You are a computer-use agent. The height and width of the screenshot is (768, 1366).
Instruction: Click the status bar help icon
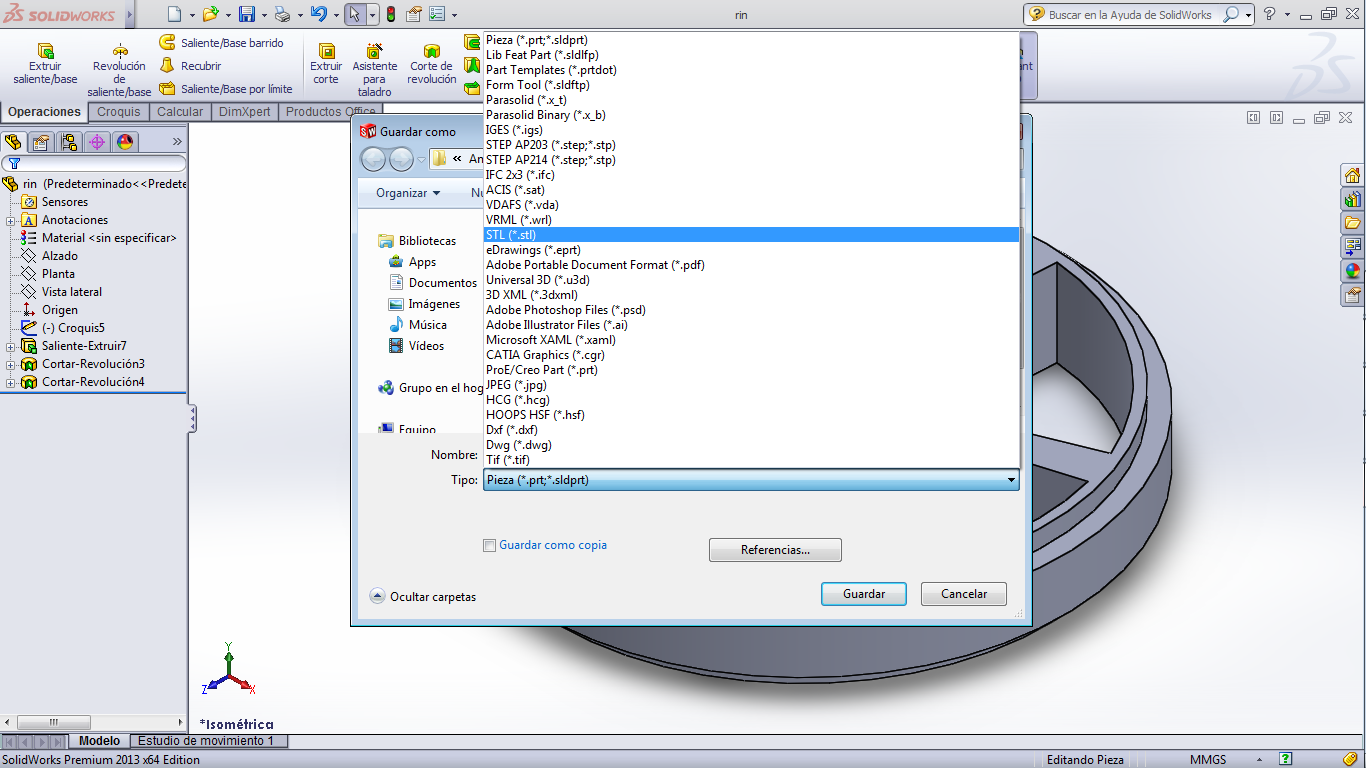coord(1286,759)
